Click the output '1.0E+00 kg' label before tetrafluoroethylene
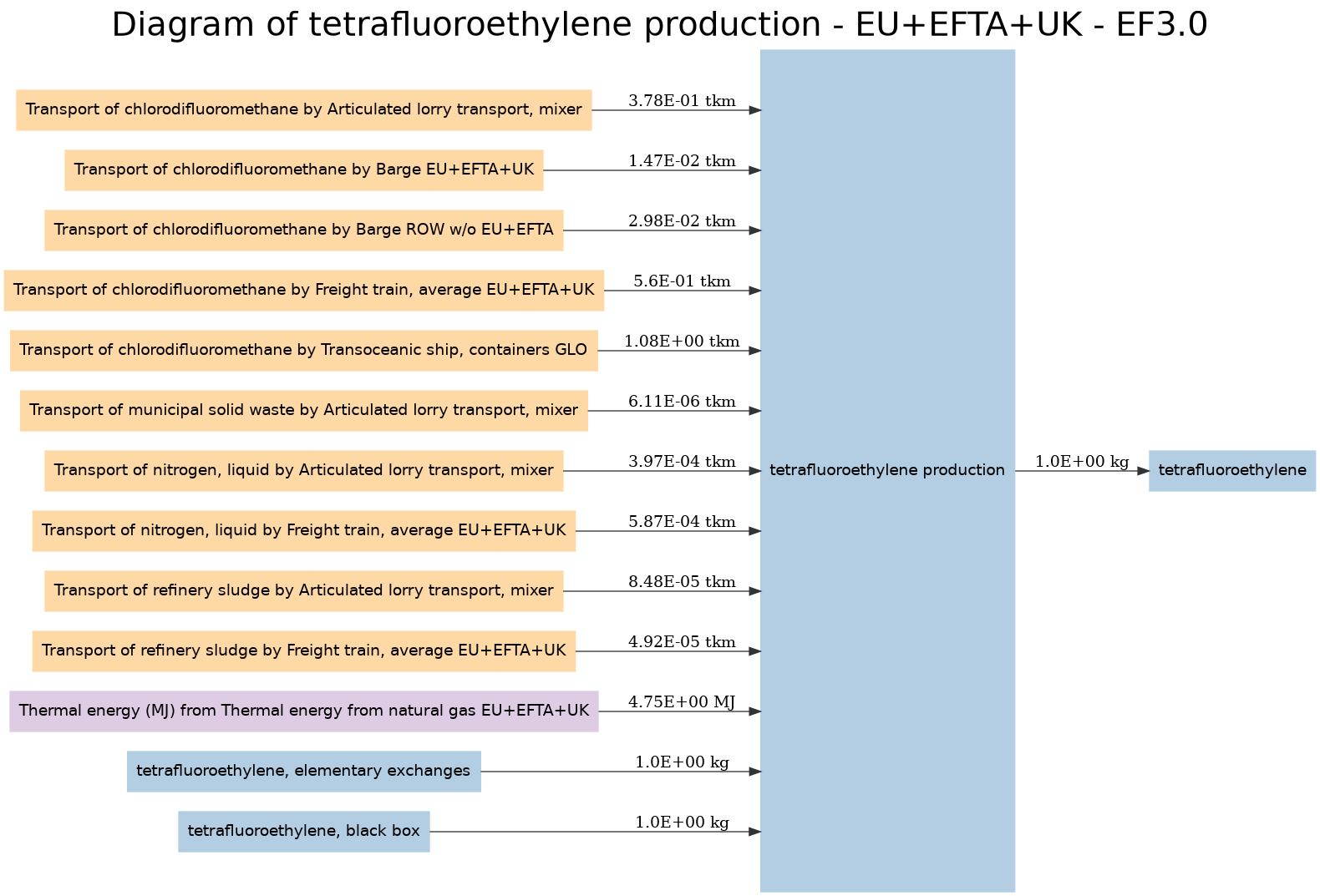The width and height of the screenshot is (1320, 896). (1082, 462)
